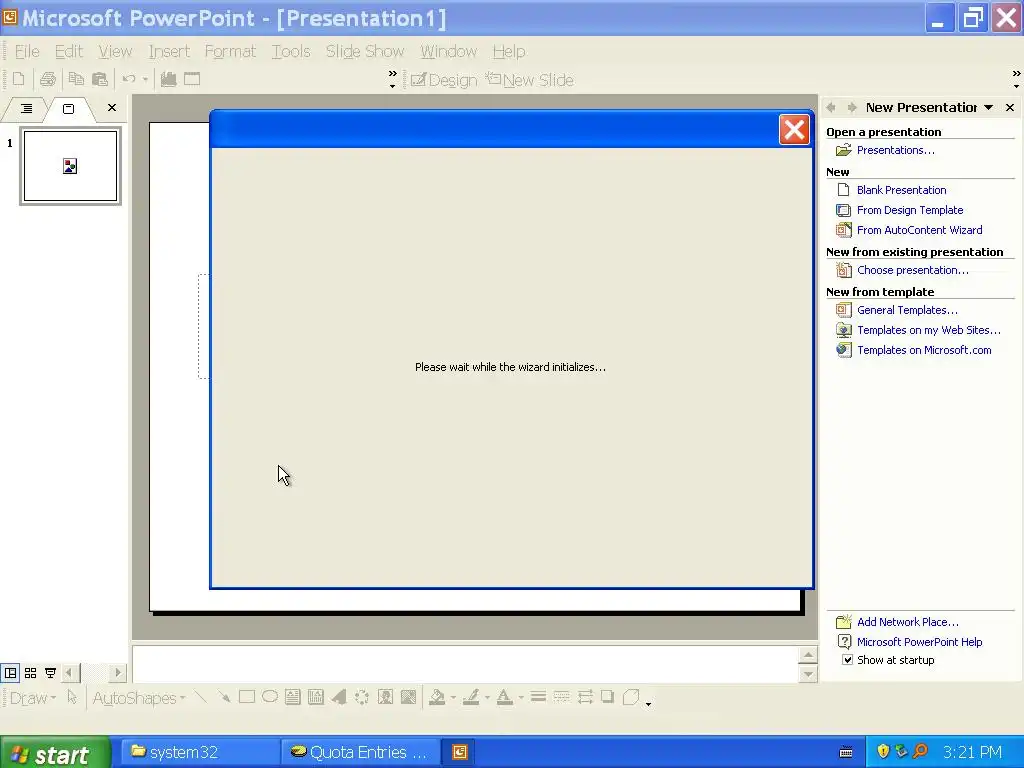
Task: Expand the Fill Color dropdown arrow
Action: [x=453, y=698]
